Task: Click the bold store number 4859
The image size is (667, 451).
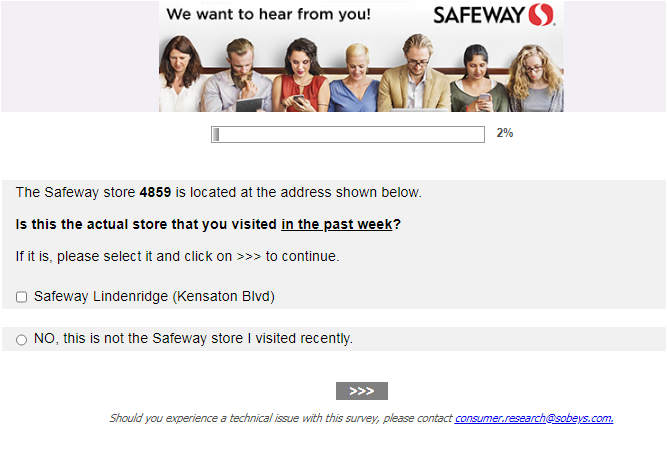Action: [155, 192]
